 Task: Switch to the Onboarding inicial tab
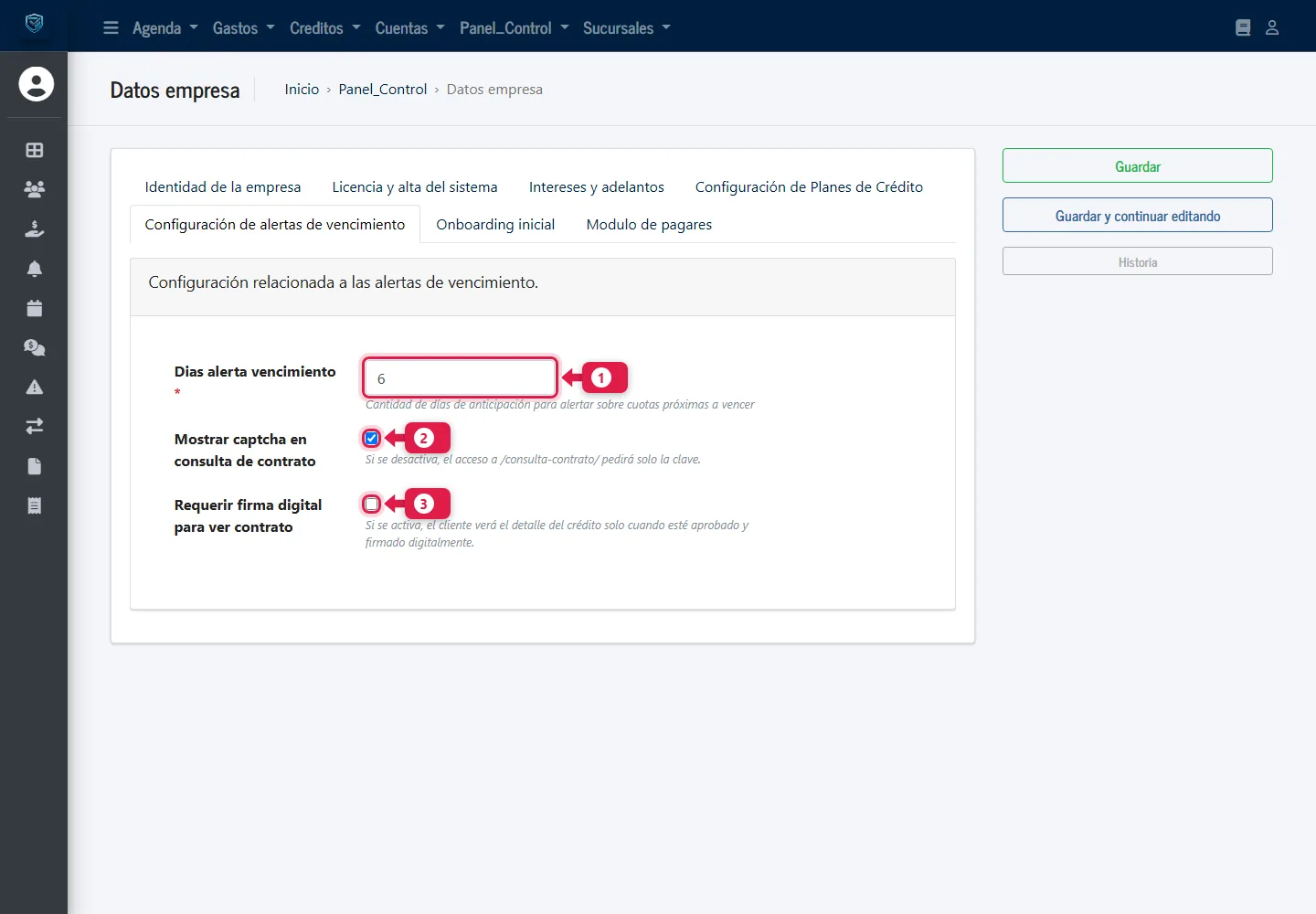point(495,224)
